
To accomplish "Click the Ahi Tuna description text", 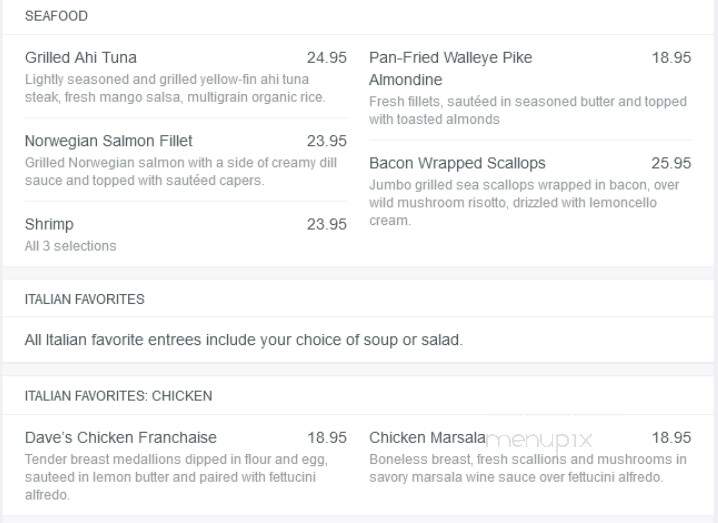I will [175, 88].
